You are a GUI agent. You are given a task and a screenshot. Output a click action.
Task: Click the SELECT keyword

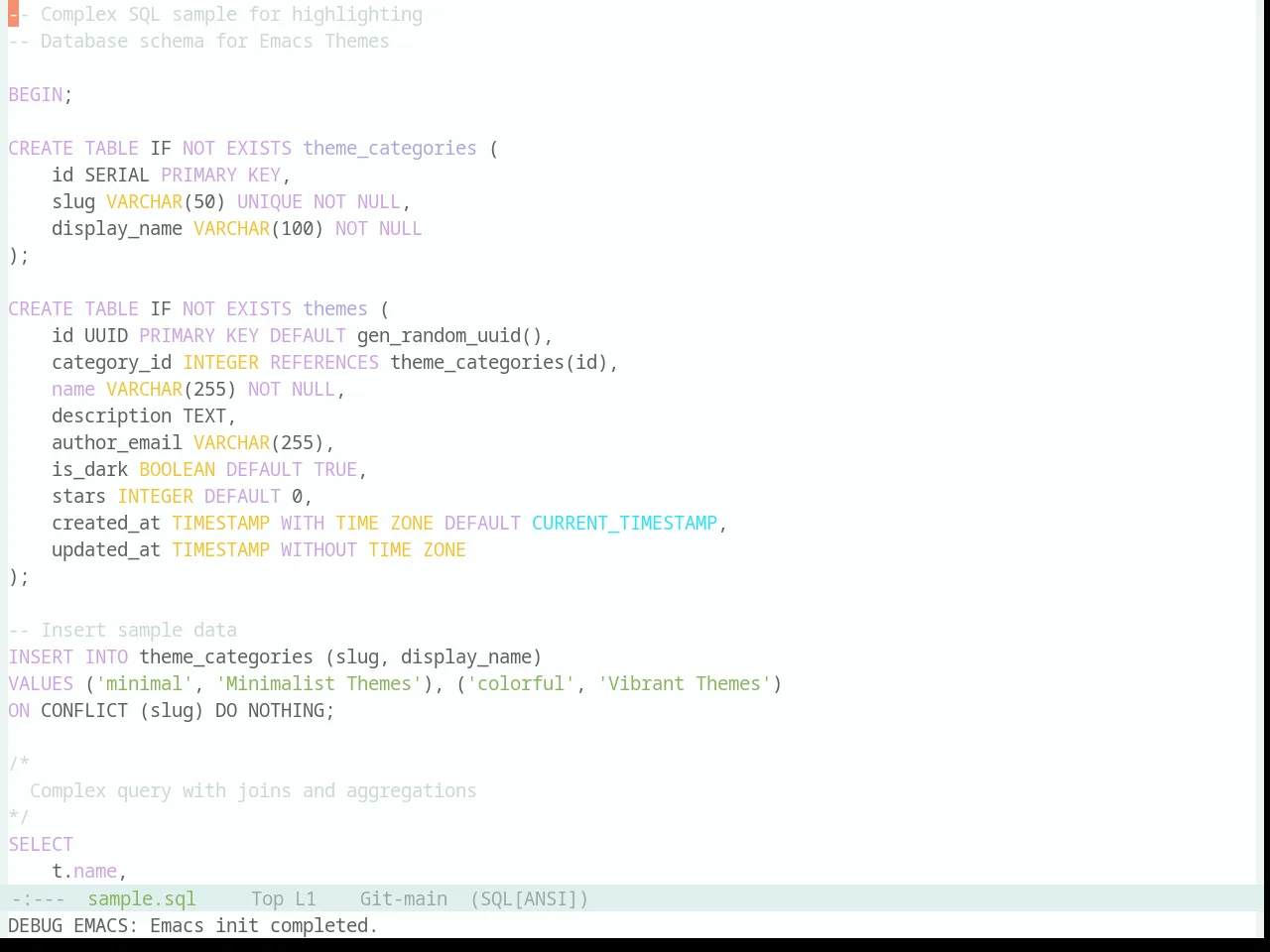click(41, 844)
